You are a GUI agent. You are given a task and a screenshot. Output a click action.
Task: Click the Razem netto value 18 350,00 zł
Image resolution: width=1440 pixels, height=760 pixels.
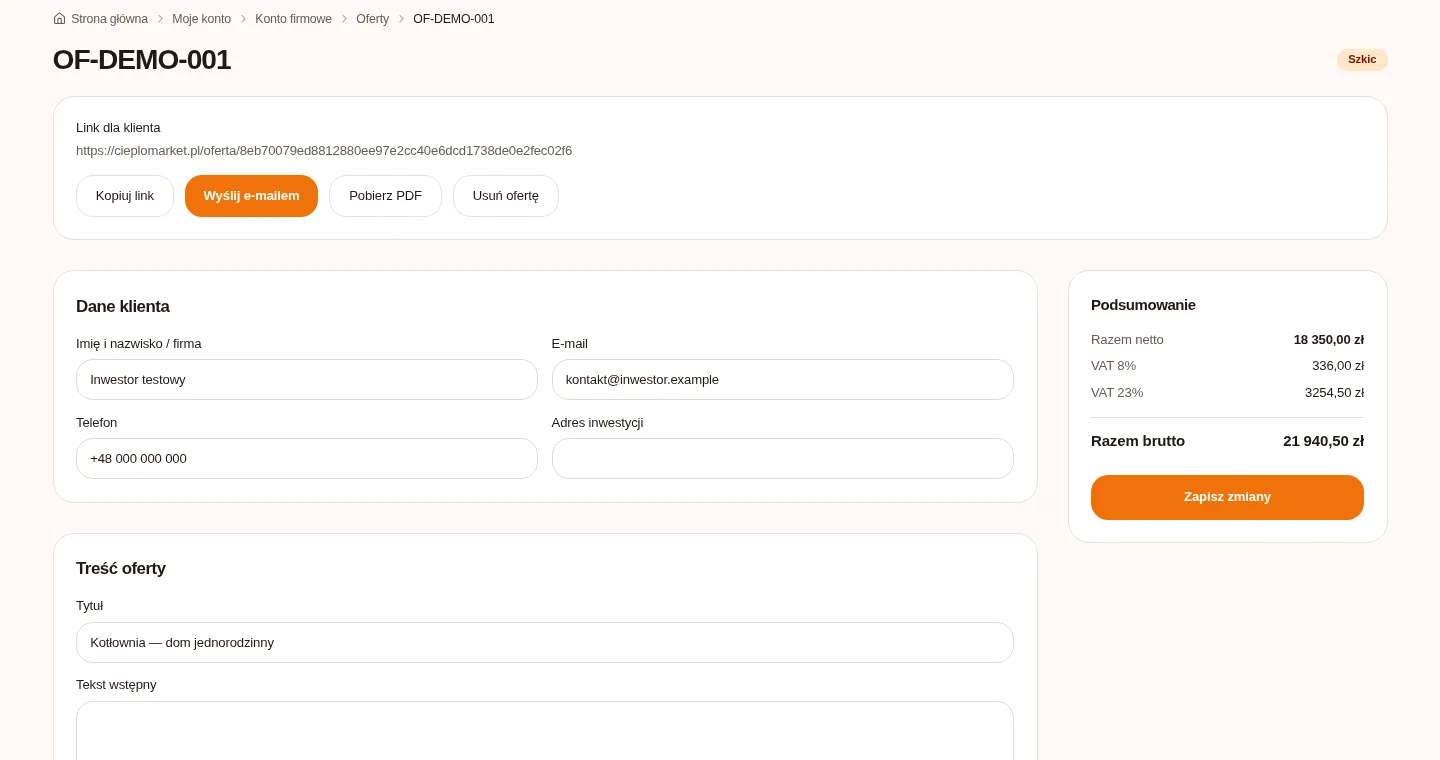[1328, 340]
